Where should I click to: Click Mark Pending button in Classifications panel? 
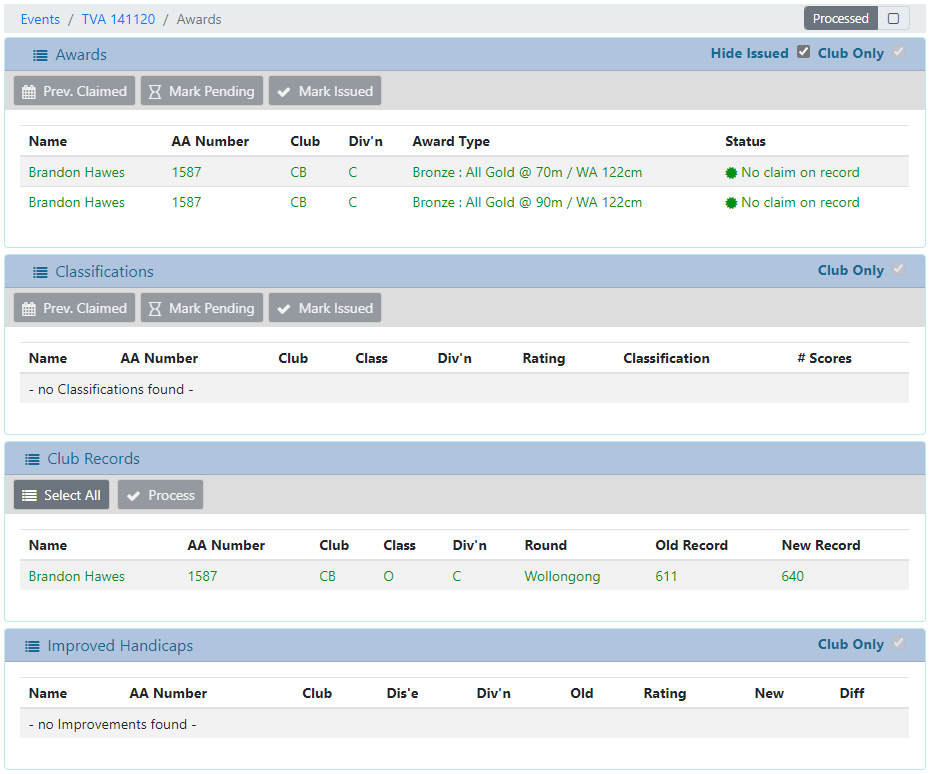[201, 308]
